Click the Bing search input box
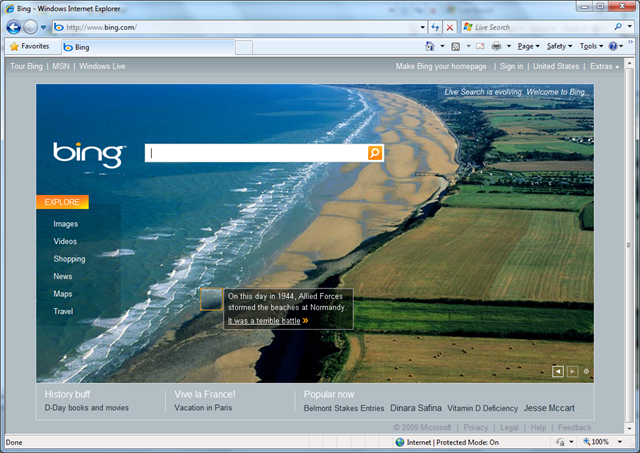The height and width of the screenshot is (453, 640). 256,153
